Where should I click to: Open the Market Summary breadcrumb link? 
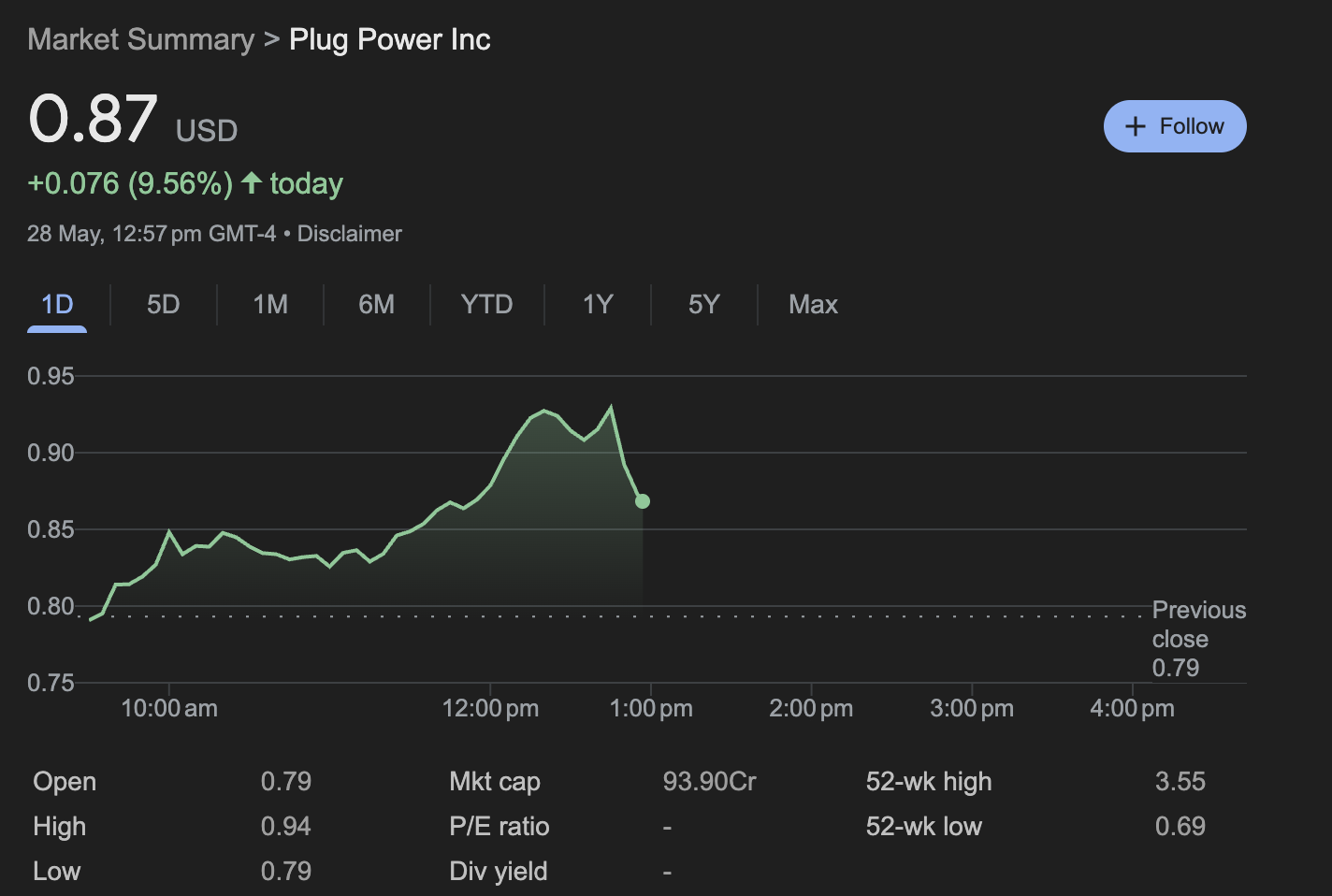[x=141, y=39]
